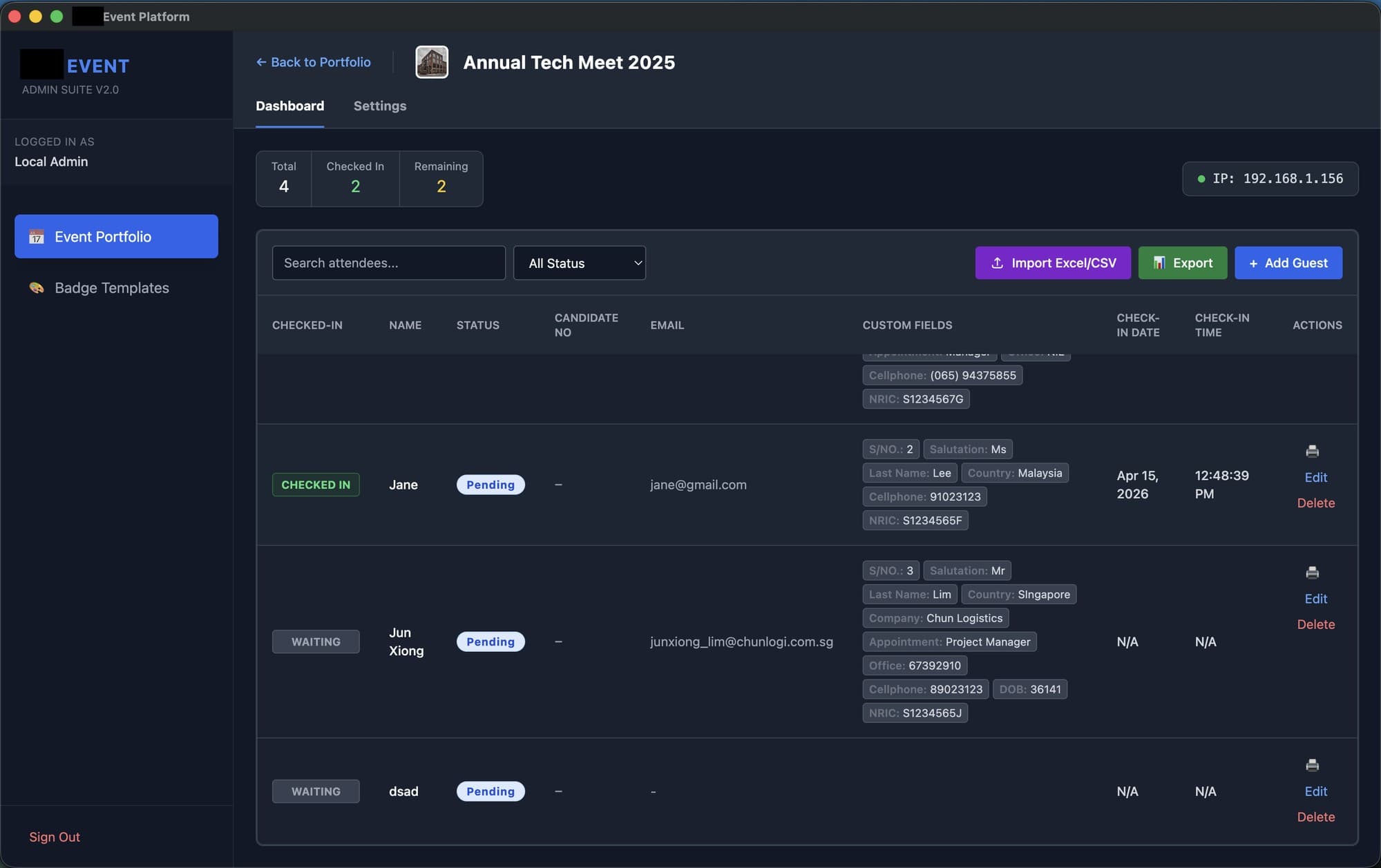
Task: Delete Jun Xiong's record
Action: click(x=1315, y=624)
